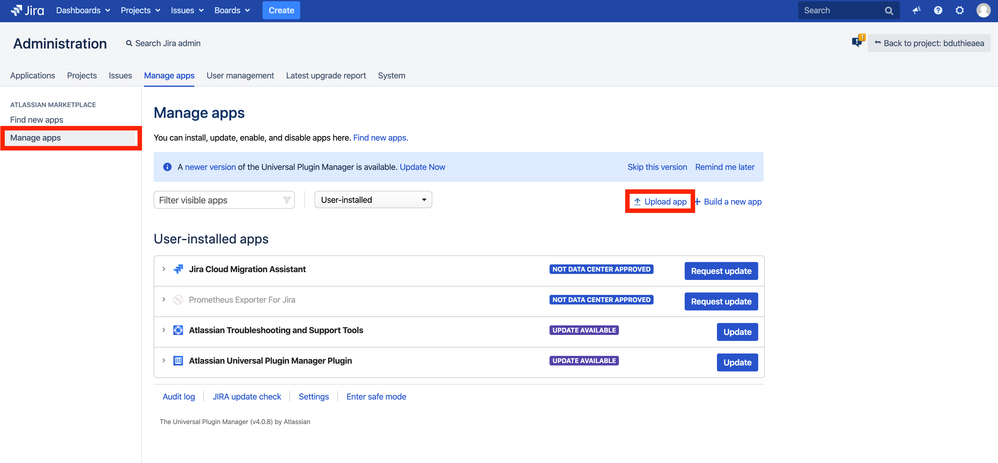
Task: Click the Jira Cloud Migration Assistant icon
Action: (x=178, y=269)
